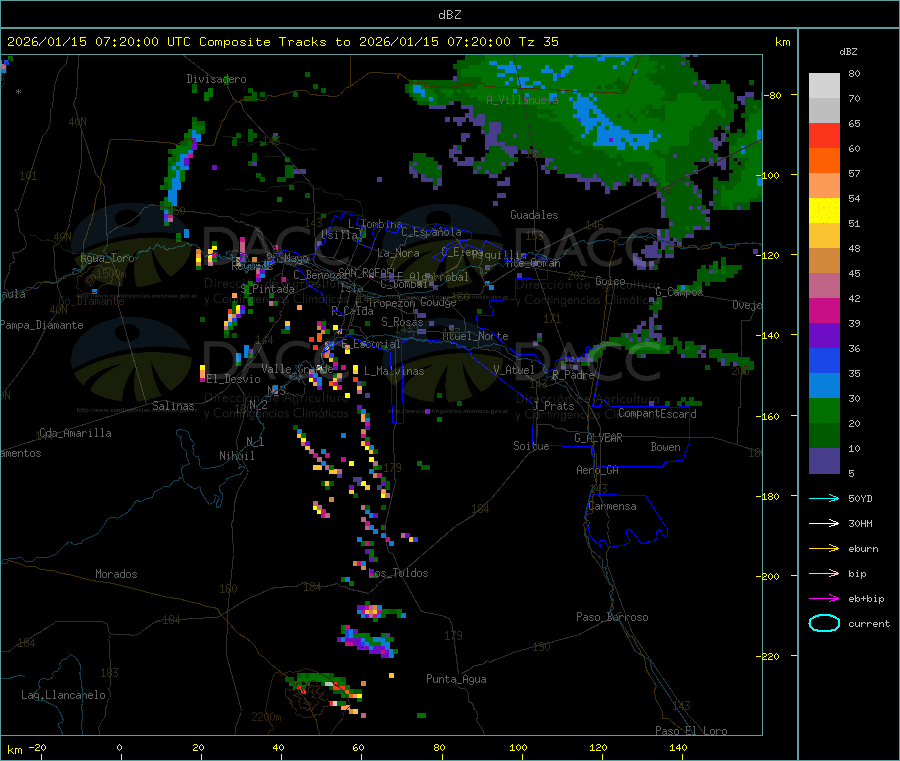Screen dimensions: 900x761
Task: Click the Pampa_Diamante map label
Action: pyautogui.click(x=42, y=325)
